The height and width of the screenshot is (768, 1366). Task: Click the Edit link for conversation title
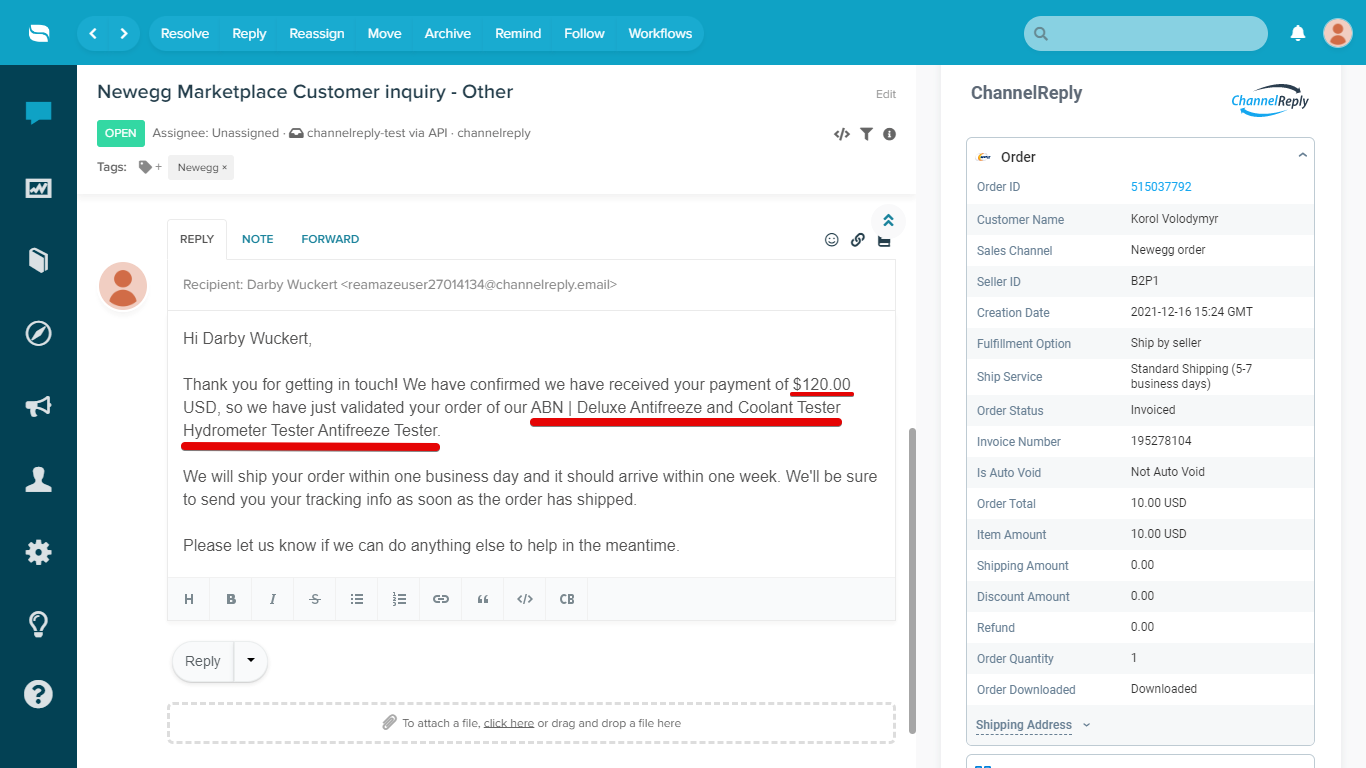(886, 94)
